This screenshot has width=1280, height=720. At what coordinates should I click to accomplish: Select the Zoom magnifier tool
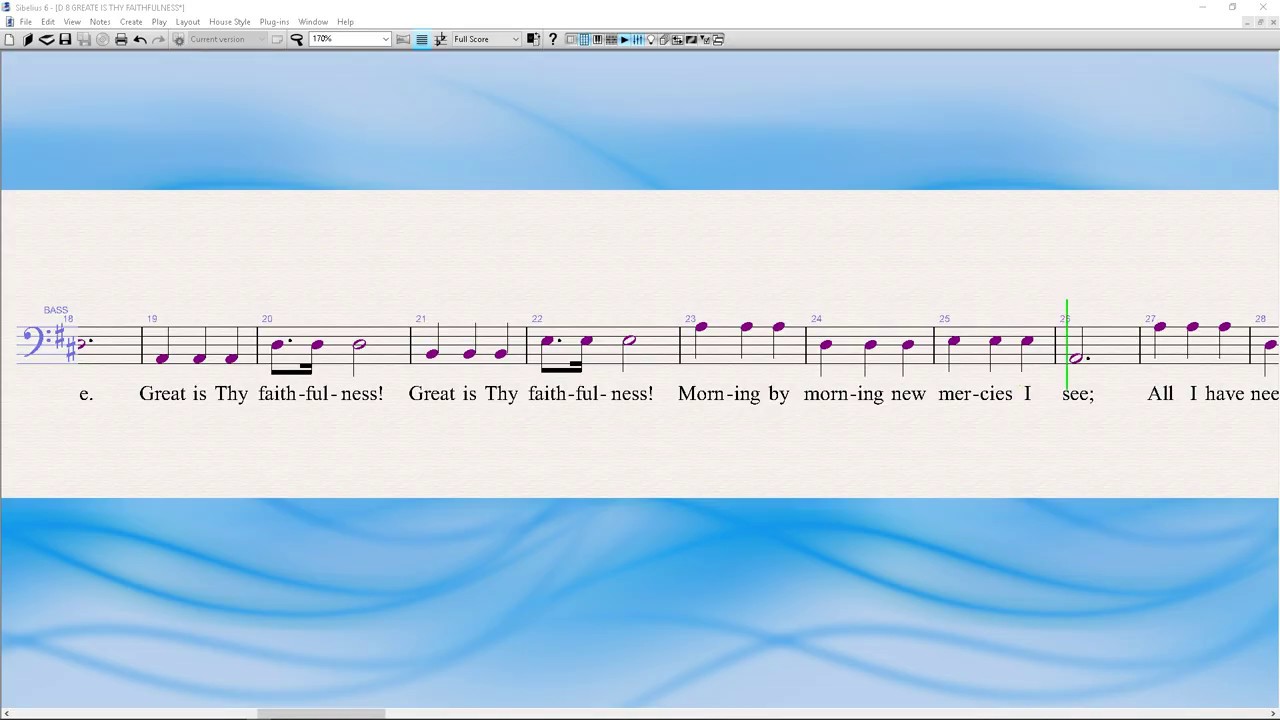[x=297, y=39]
